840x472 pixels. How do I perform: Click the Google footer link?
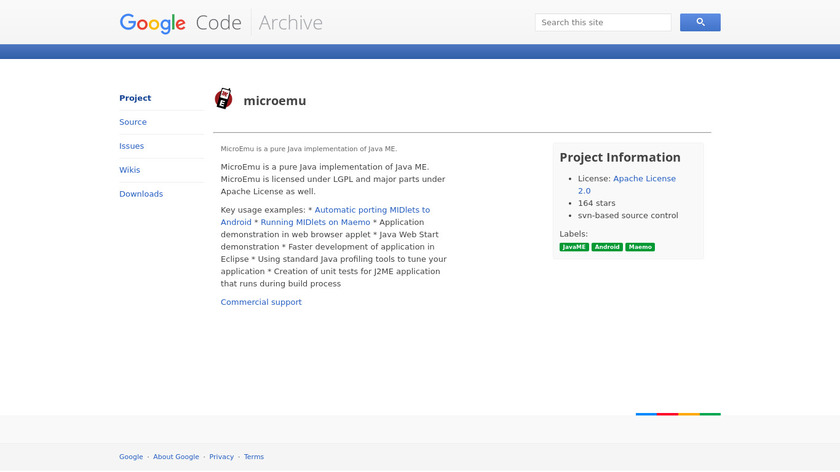(131, 457)
